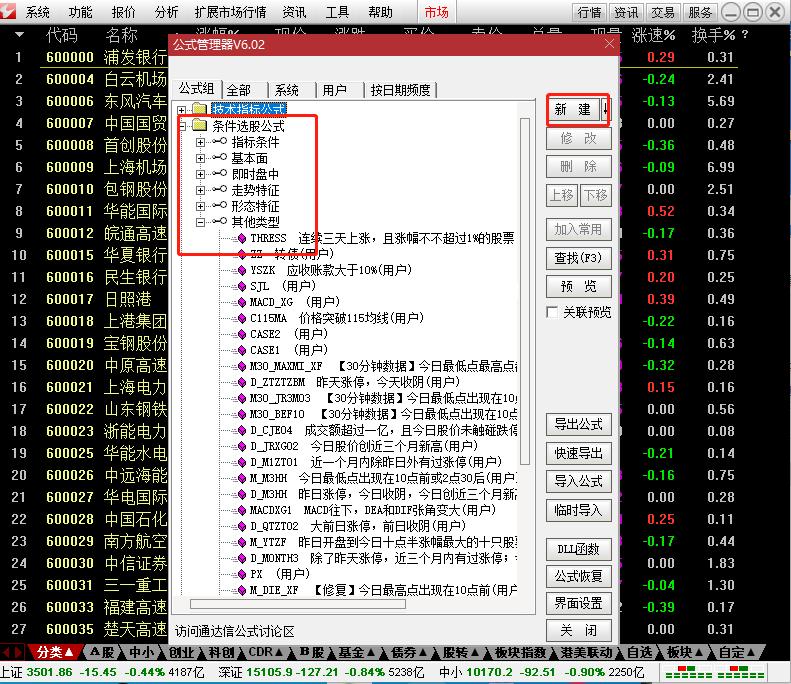Select formula C115MA 价格突破115均线
Image resolution: width=791 pixels, height=684 pixels.
(x=336, y=318)
